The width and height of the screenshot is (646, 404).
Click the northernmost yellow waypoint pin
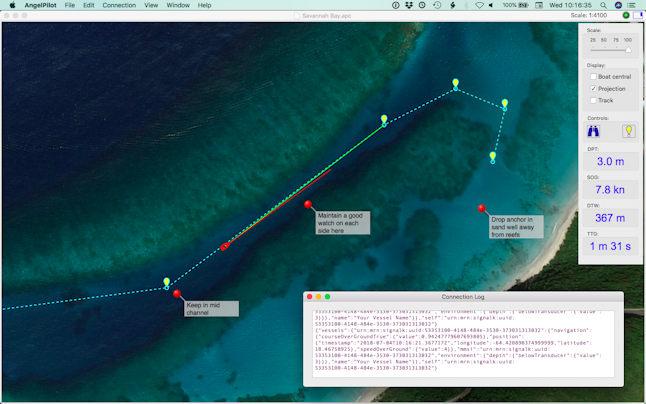[x=455, y=84]
